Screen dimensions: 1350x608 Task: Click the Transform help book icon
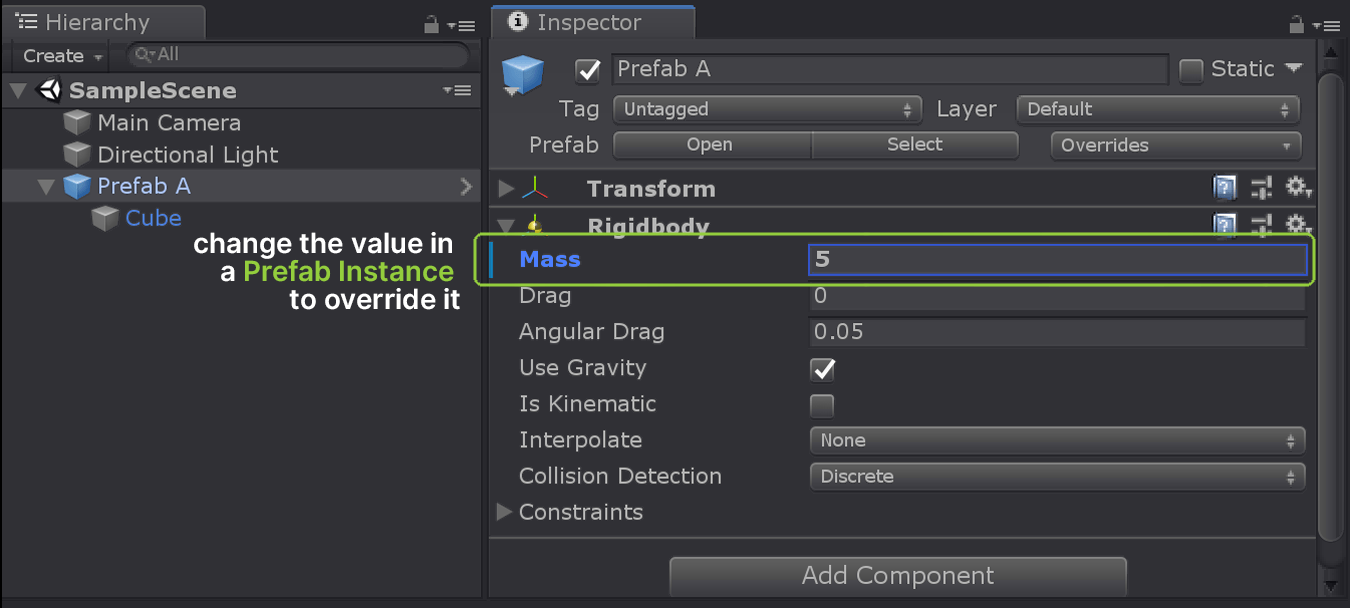[x=1225, y=188]
